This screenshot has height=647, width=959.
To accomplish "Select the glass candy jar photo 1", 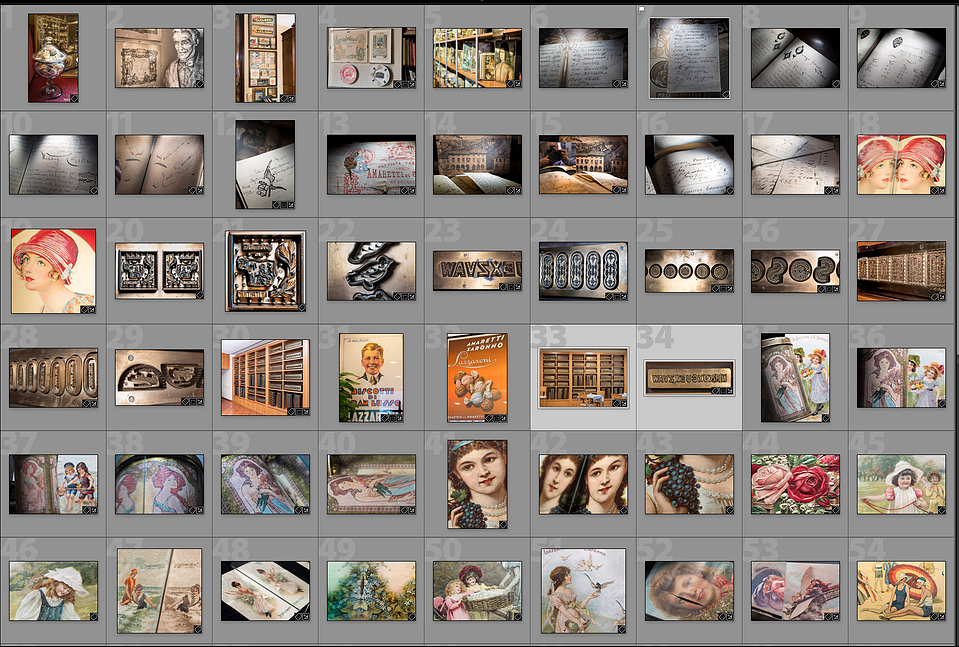I will tap(53, 57).
